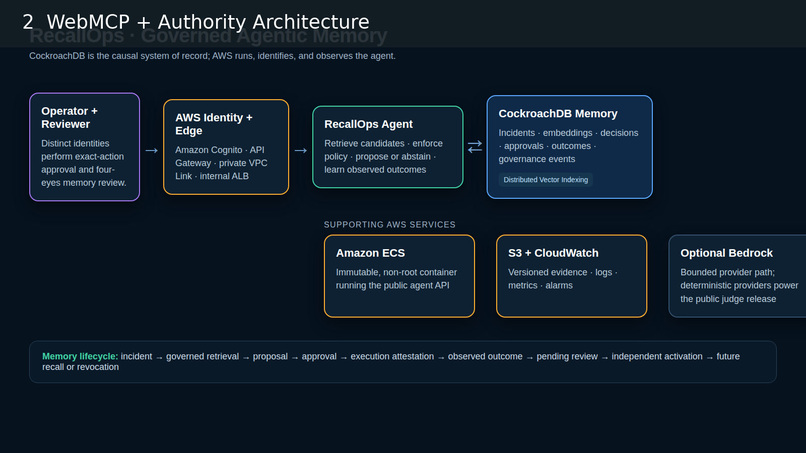Select the 'RecallOps Agent' card heading
The image size is (806, 453).
[368, 124]
